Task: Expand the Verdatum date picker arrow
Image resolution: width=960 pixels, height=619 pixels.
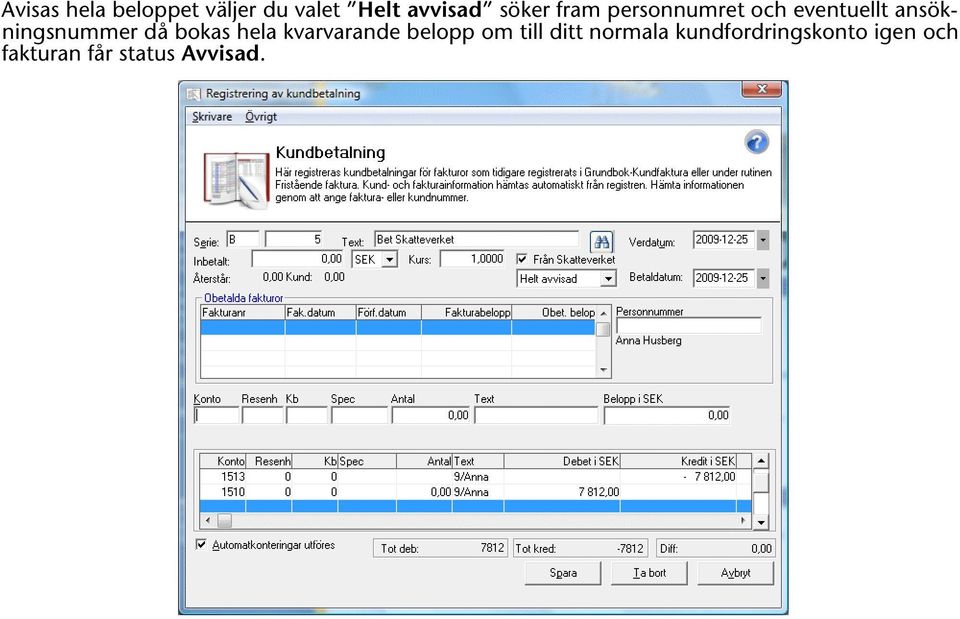Action: point(763,240)
